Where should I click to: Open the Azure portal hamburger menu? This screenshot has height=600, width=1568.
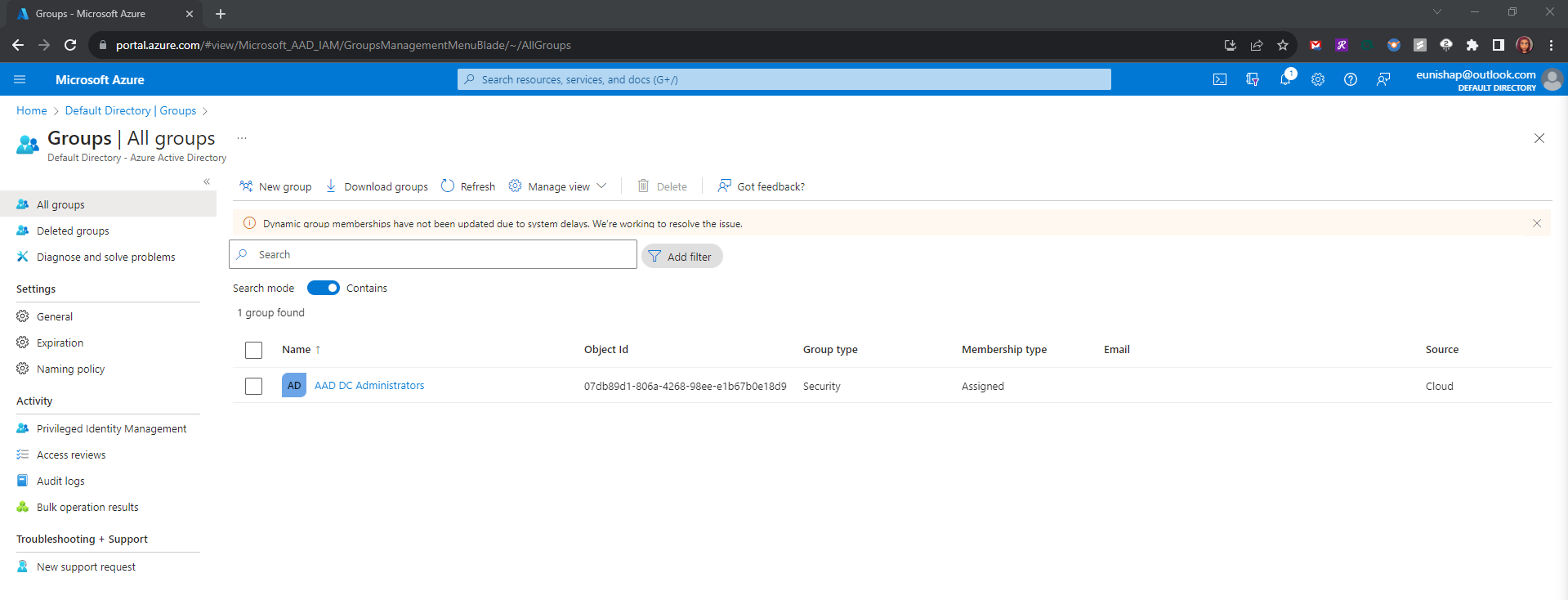20,79
